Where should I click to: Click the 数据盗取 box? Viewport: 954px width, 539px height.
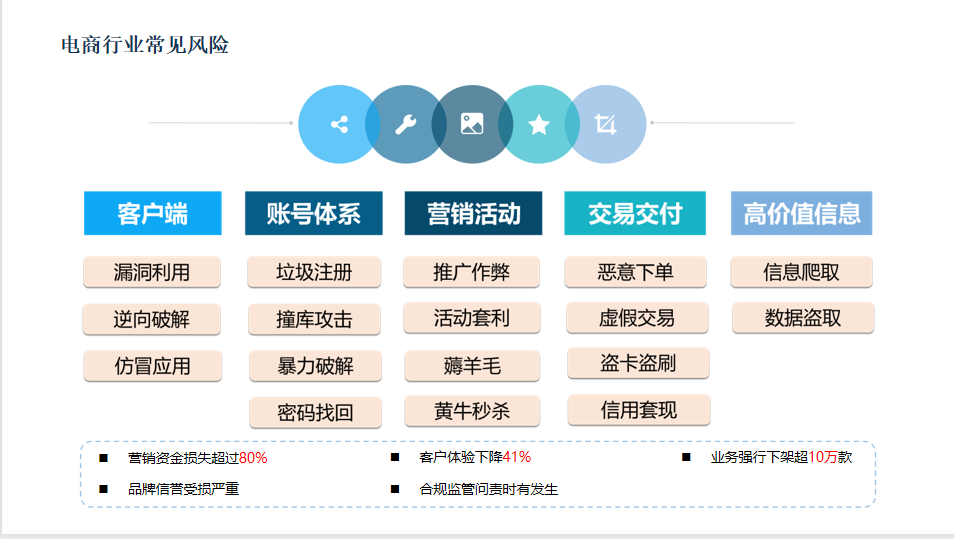[803, 318]
